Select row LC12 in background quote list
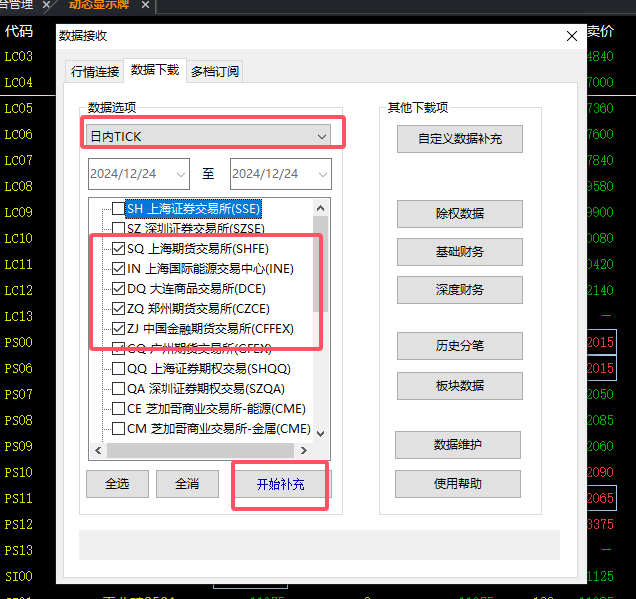The image size is (636, 599). point(19,290)
